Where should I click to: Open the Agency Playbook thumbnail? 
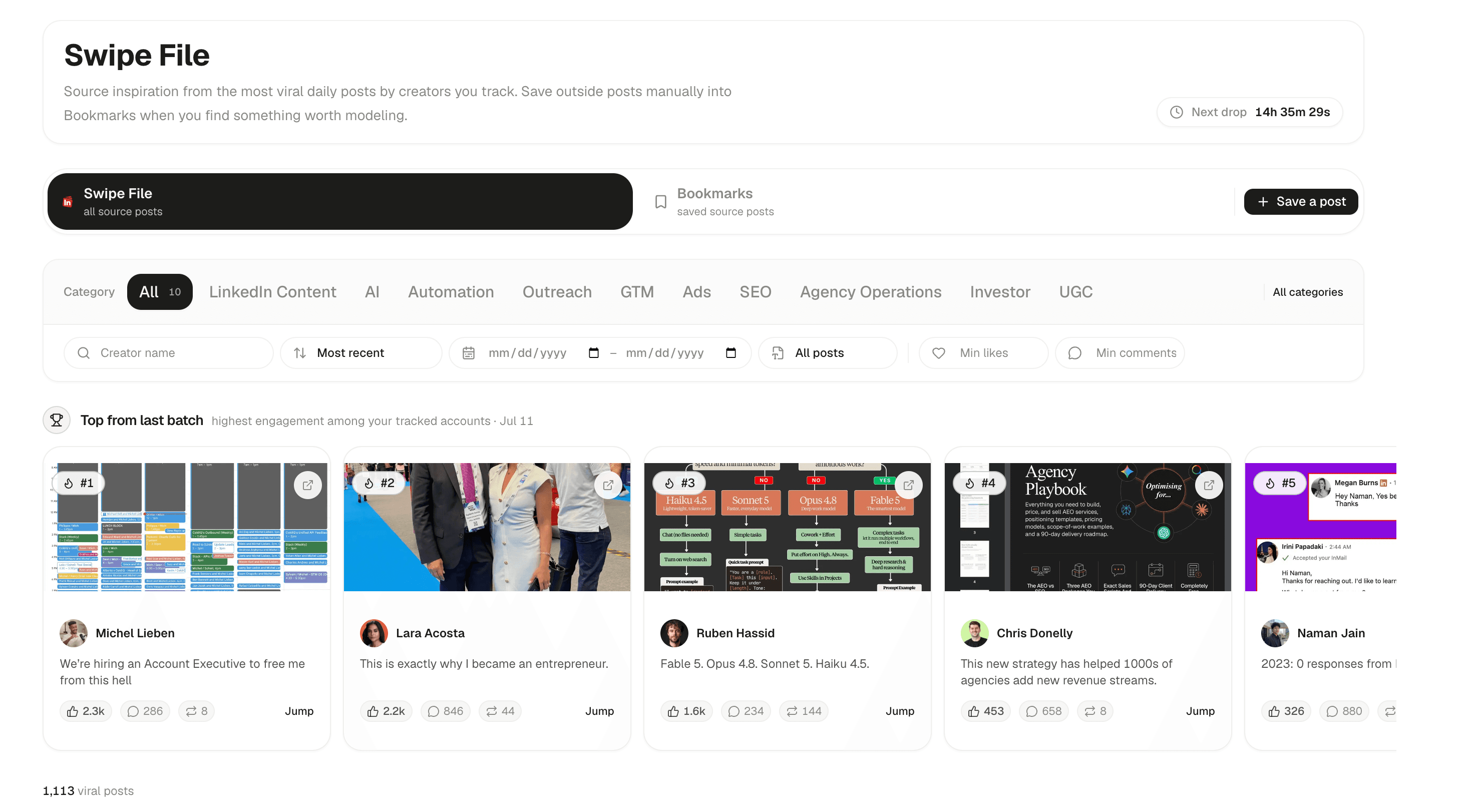[x=1088, y=527]
